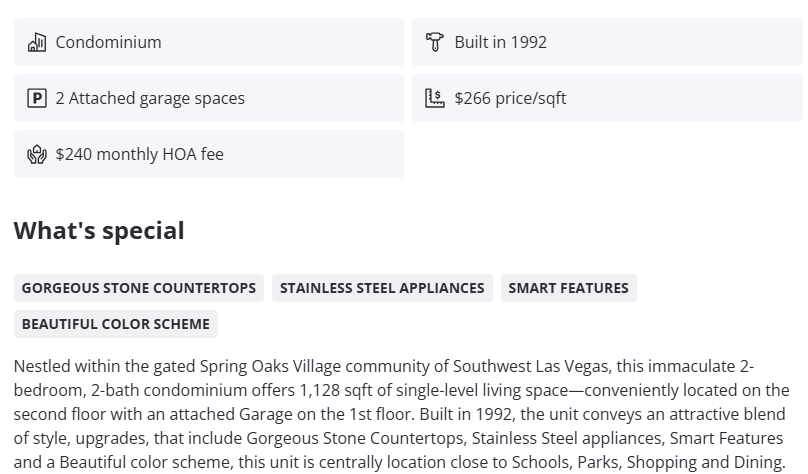Click the HOA fee hands icon

[37, 154]
